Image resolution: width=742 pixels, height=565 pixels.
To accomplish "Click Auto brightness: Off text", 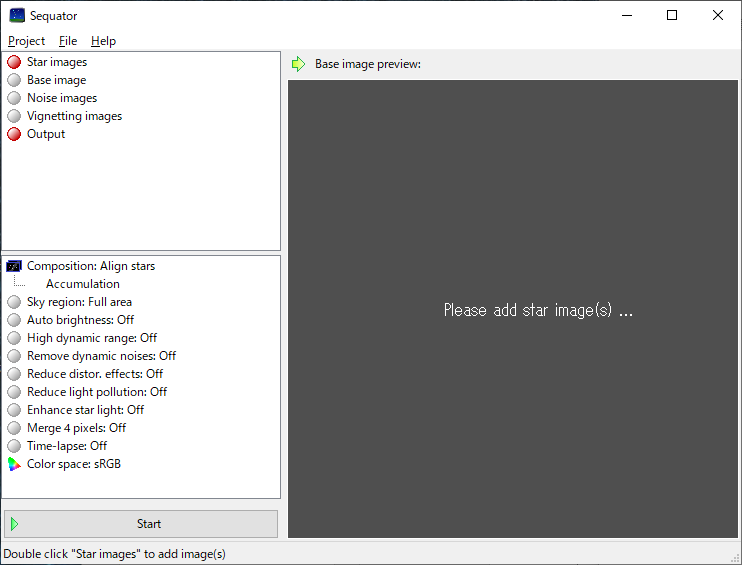I will tap(80, 320).
